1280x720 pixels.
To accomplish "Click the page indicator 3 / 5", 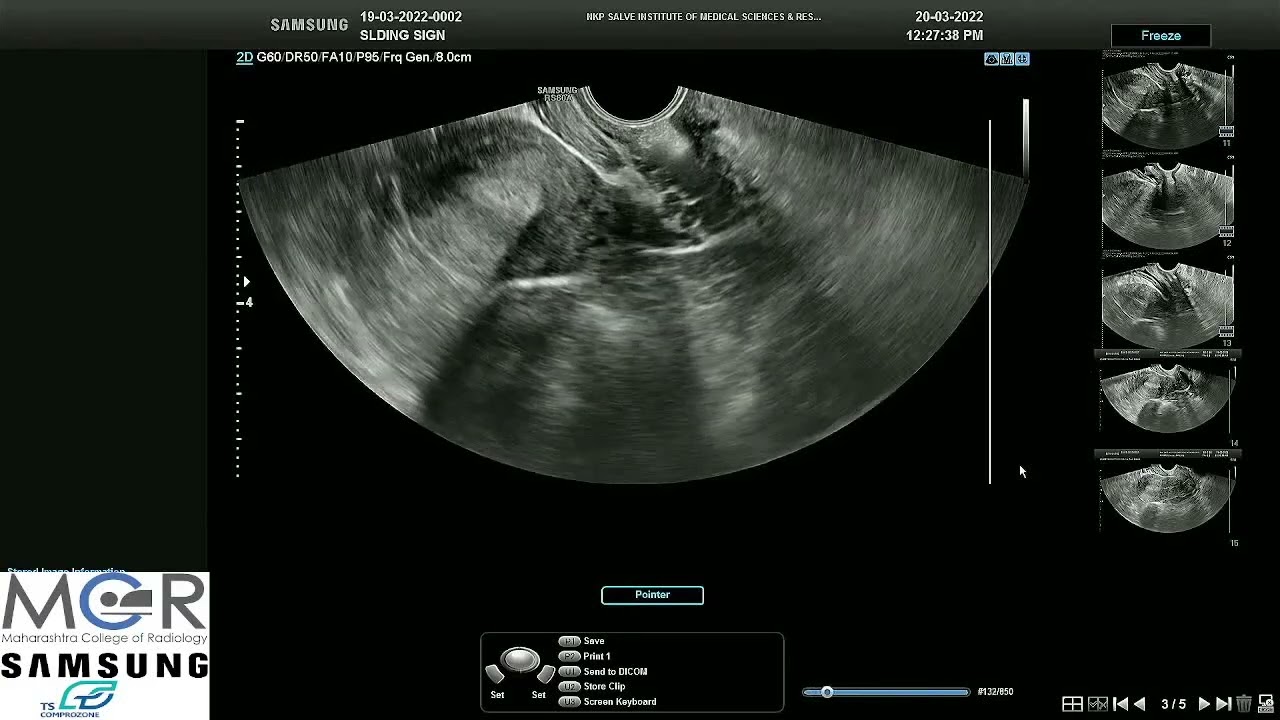I will coord(1173,704).
